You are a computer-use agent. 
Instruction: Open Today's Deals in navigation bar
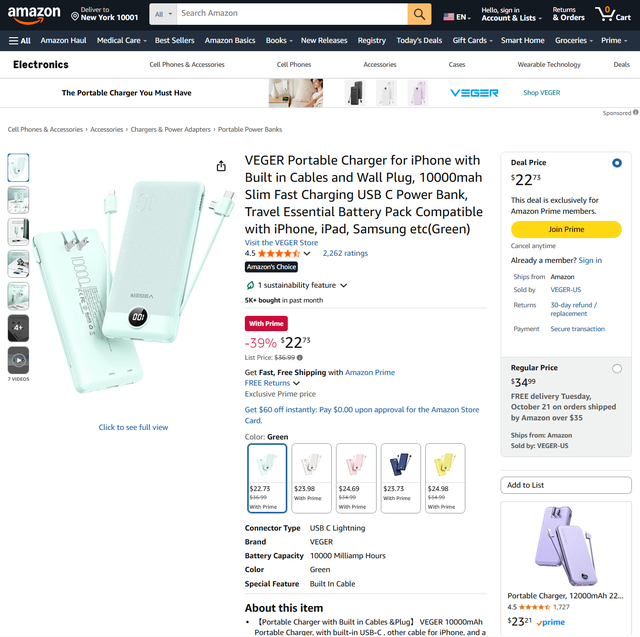pyautogui.click(x=419, y=41)
